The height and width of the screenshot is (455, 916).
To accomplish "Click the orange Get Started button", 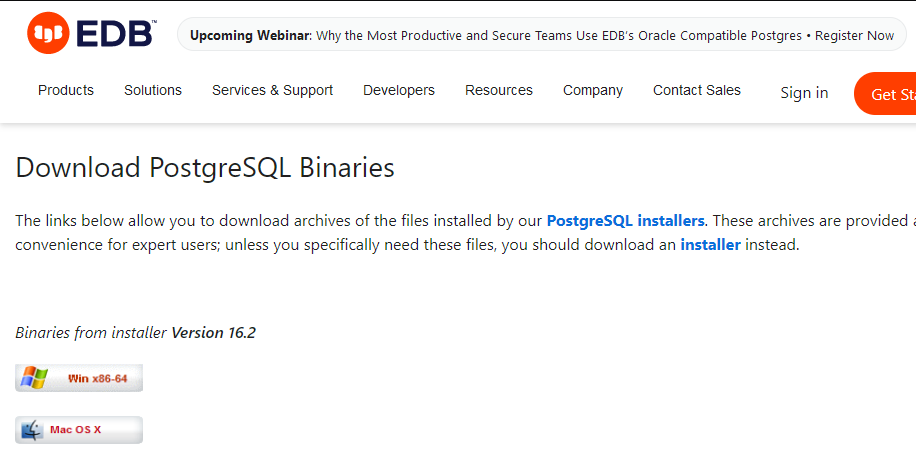I will click(885, 93).
